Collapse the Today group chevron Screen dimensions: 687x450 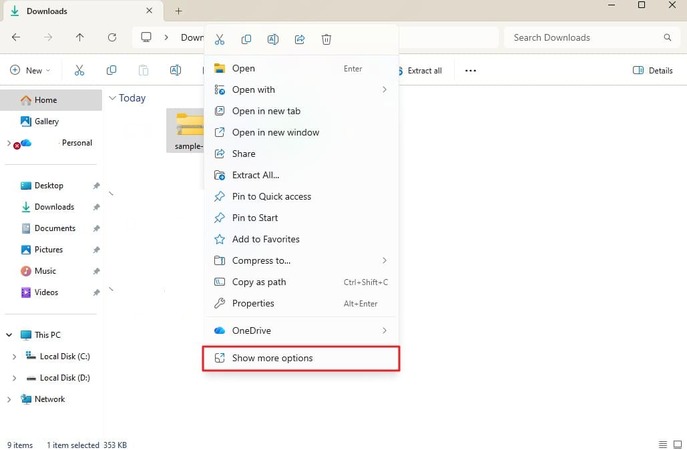112,98
